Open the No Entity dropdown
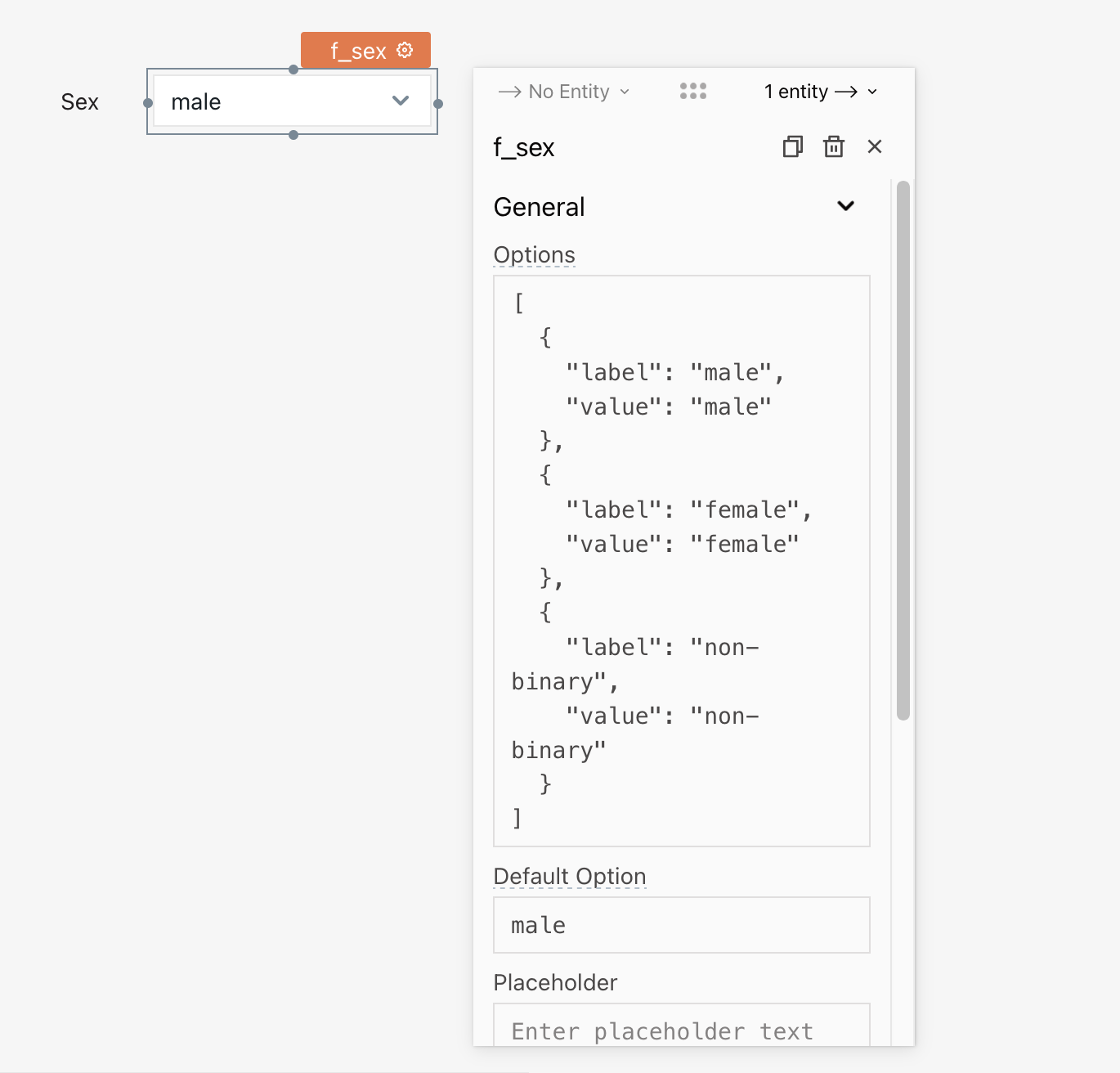Screen dimensions: 1120x1073 pos(564,92)
